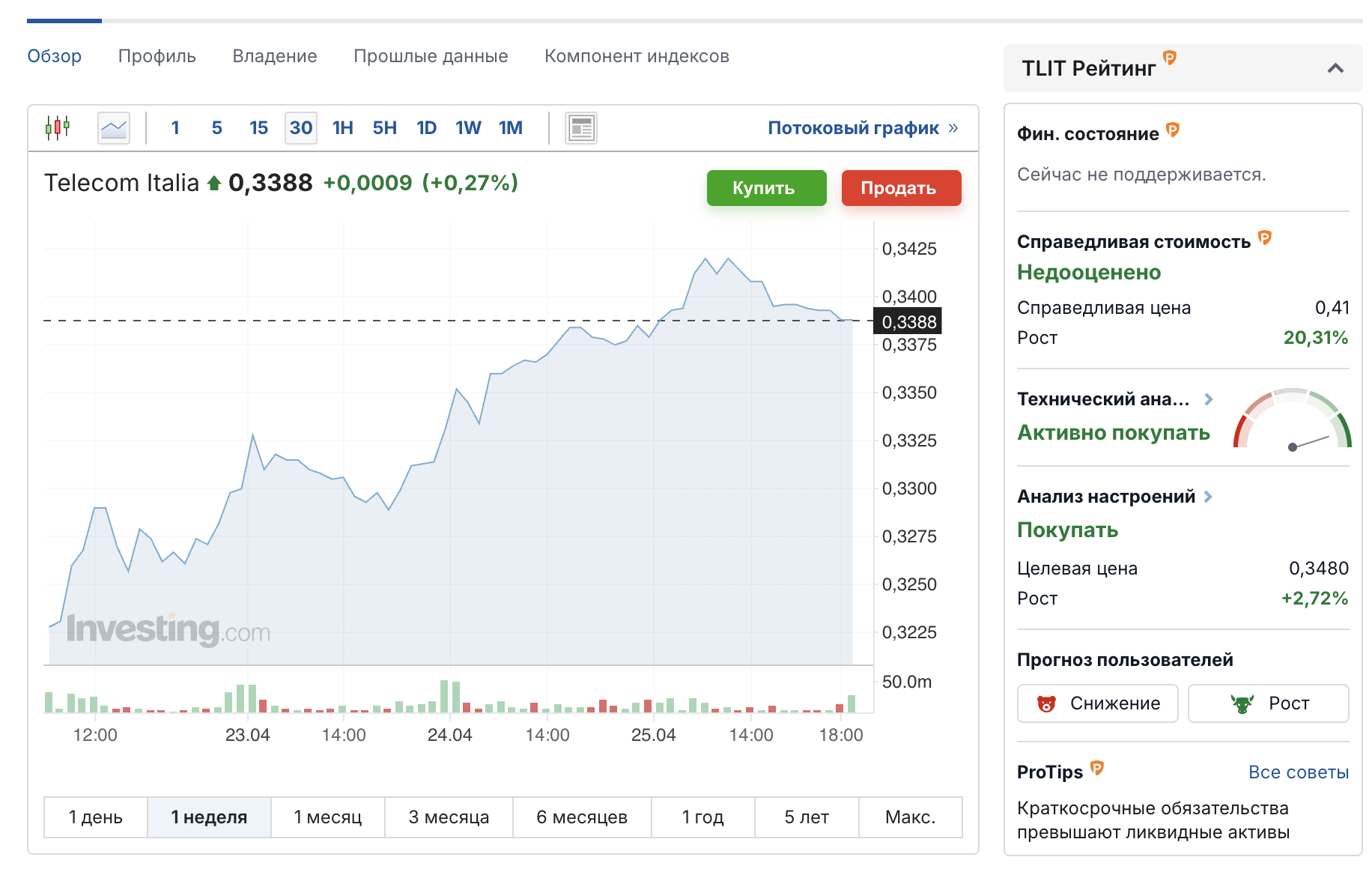This screenshot has width=1372, height=872.
Task: Open the news overlay icon in chart toolbar
Action: point(581,128)
